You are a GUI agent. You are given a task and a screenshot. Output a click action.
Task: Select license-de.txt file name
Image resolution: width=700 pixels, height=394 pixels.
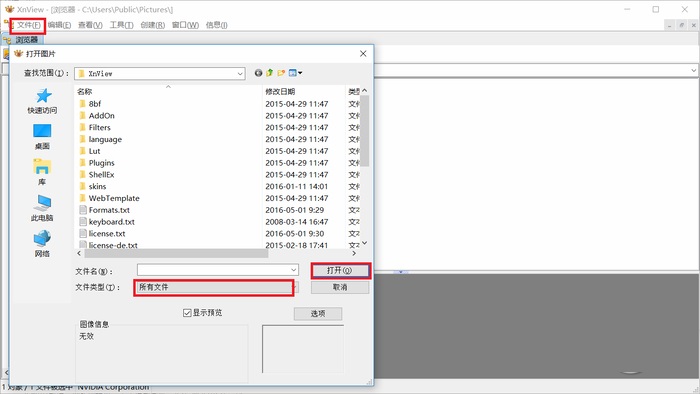click(113, 245)
